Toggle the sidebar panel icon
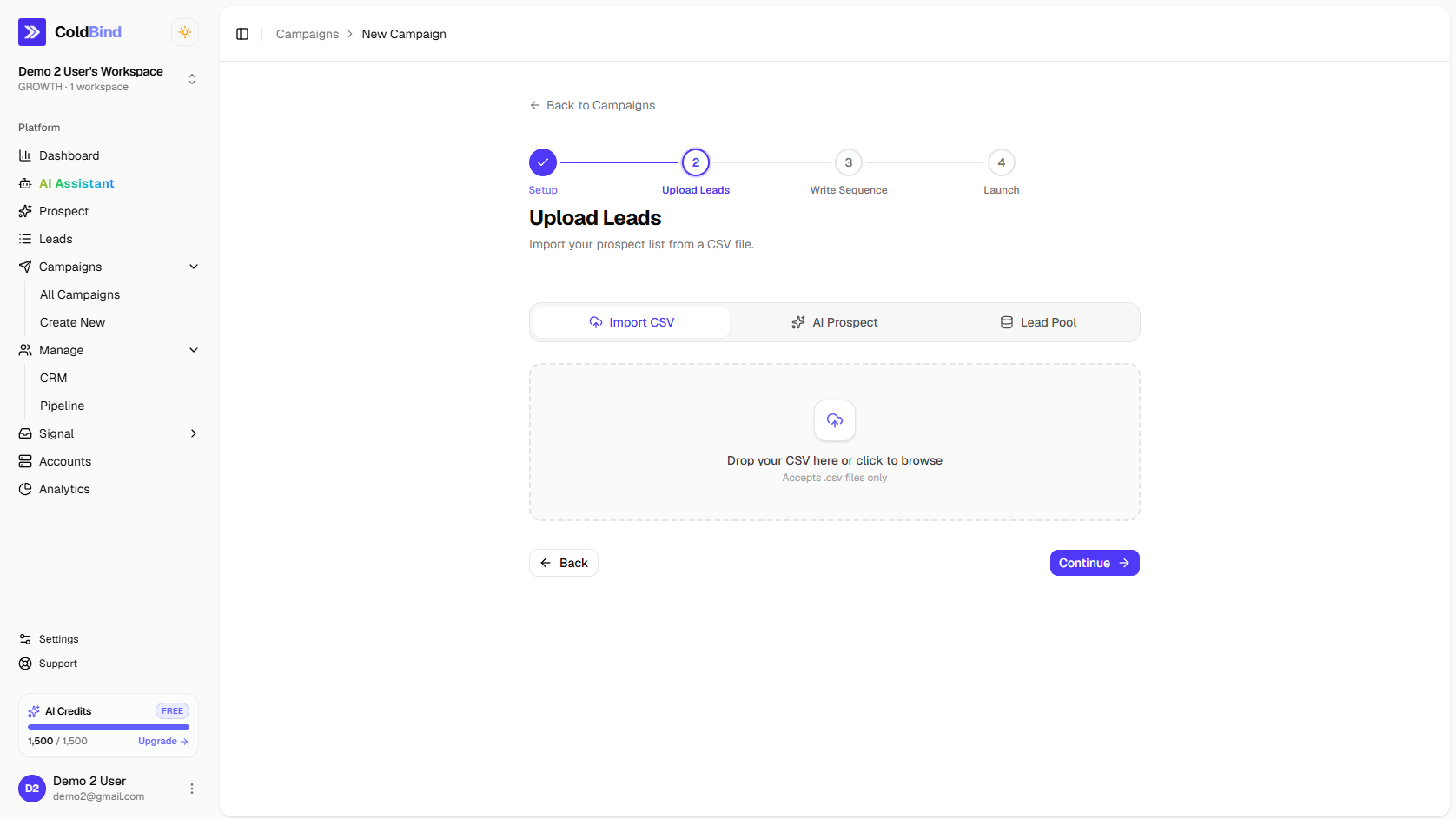The height and width of the screenshot is (819, 1456). (242, 34)
